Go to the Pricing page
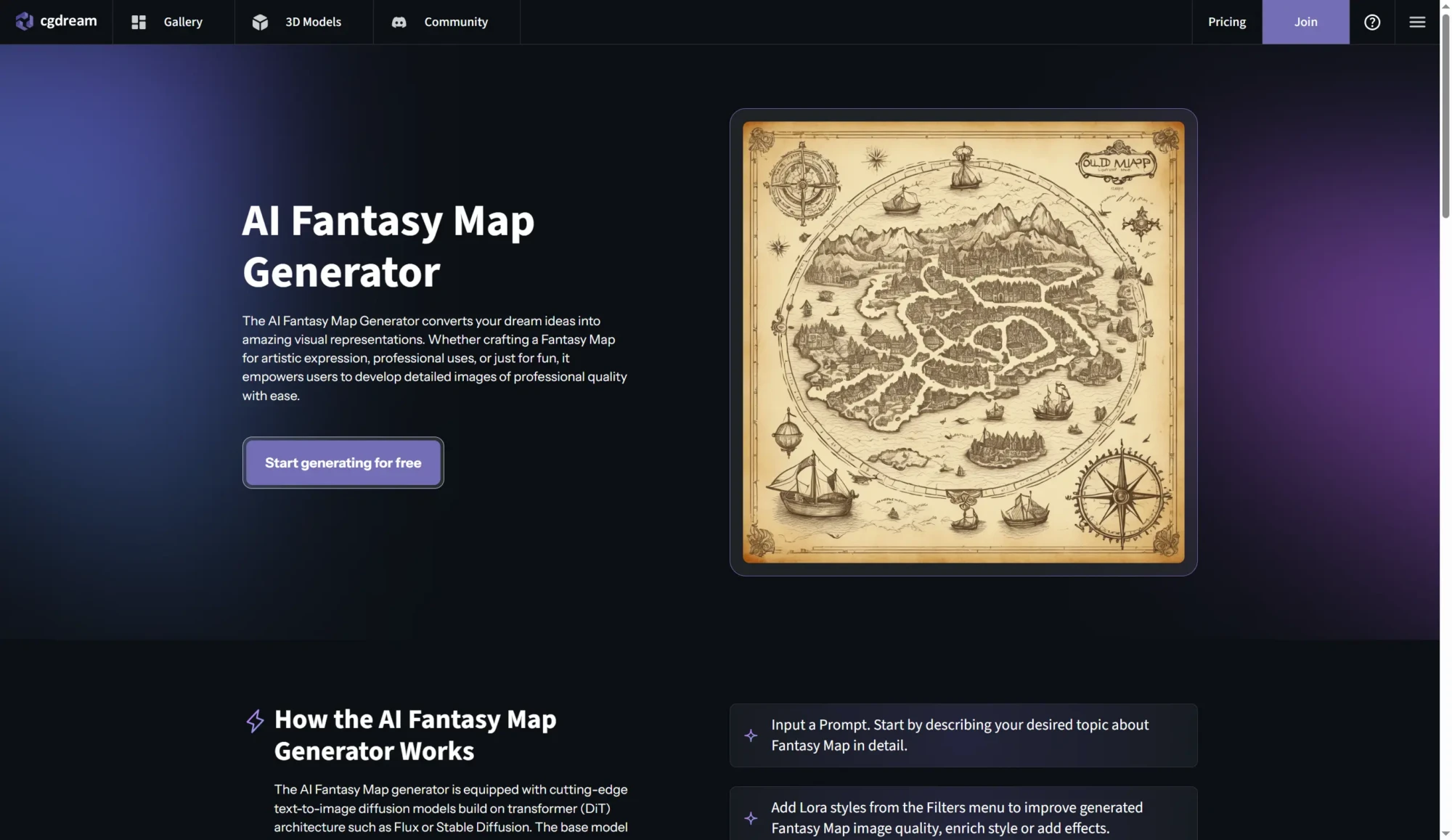 point(1227,22)
